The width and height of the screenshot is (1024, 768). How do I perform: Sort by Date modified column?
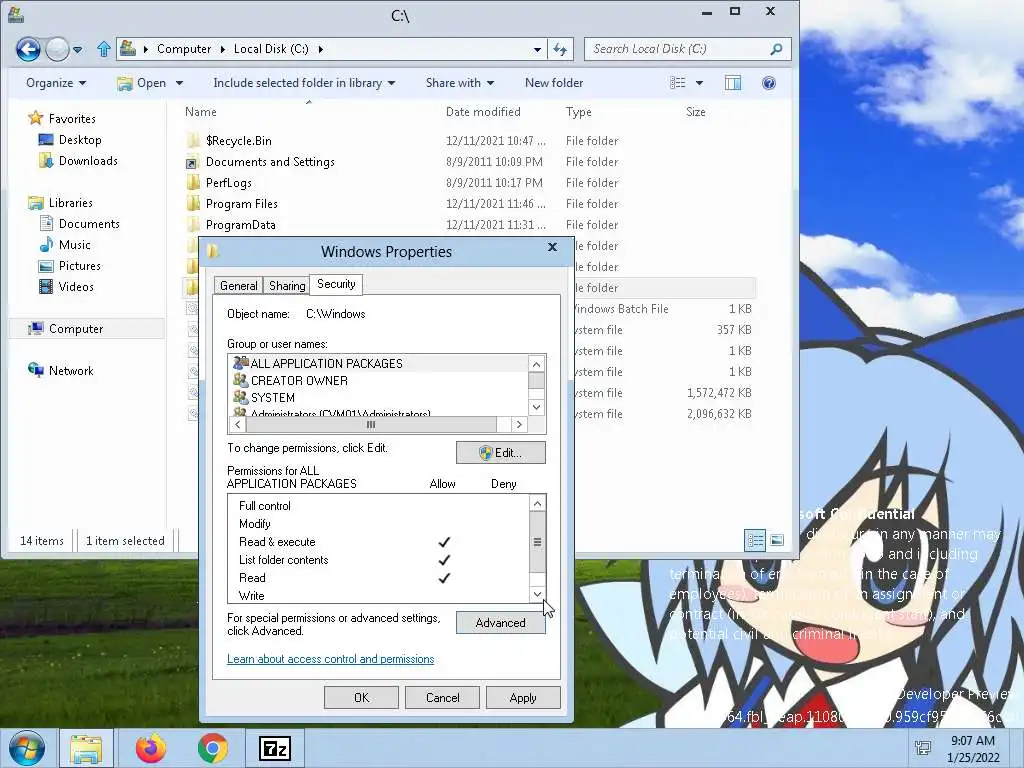click(483, 112)
